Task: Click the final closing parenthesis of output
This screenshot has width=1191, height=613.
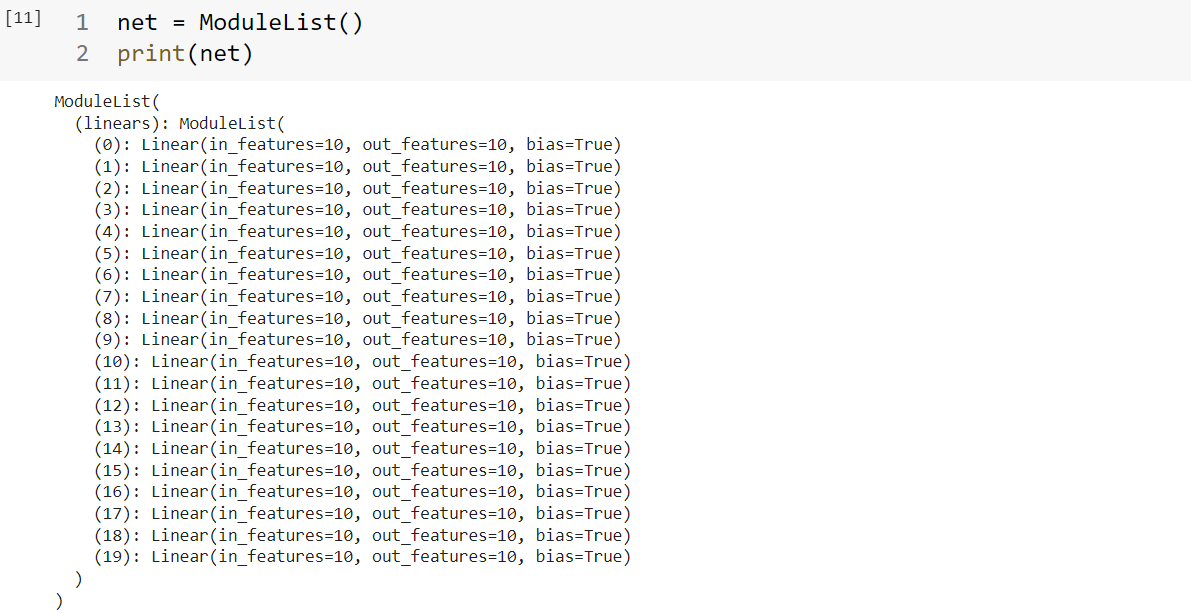Action: point(59,601)
